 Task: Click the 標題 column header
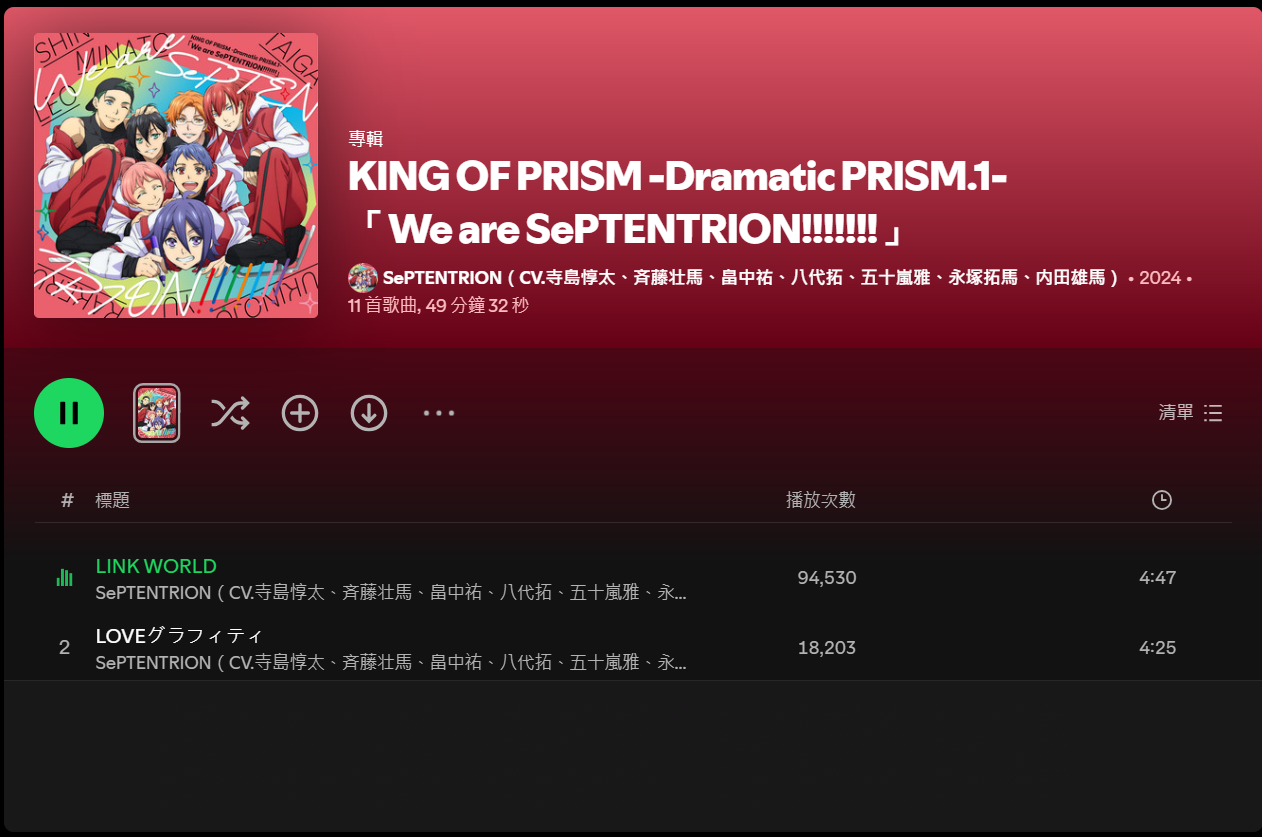tap(113, 500)
